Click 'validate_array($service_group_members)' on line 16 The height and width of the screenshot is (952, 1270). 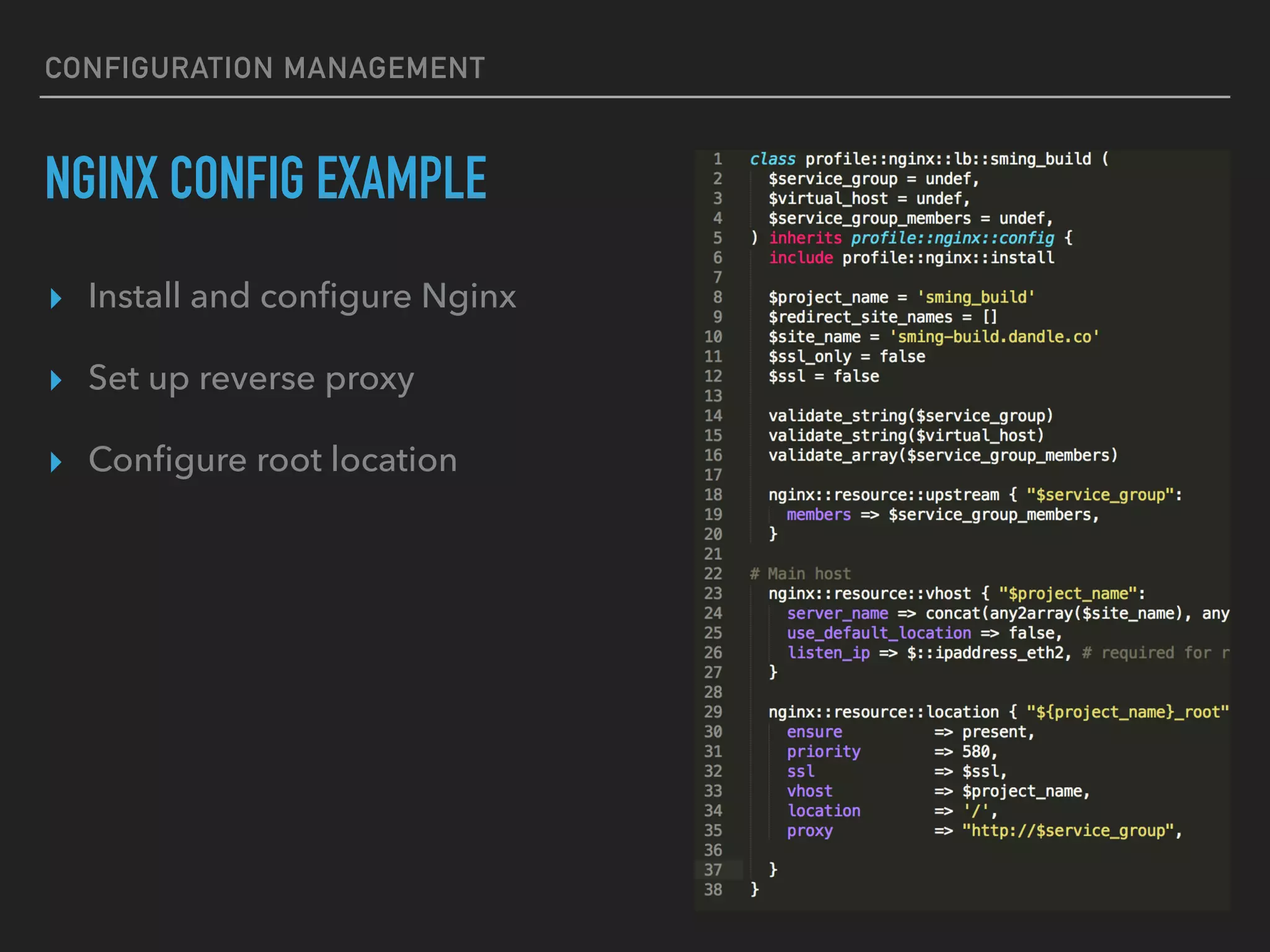943,456
